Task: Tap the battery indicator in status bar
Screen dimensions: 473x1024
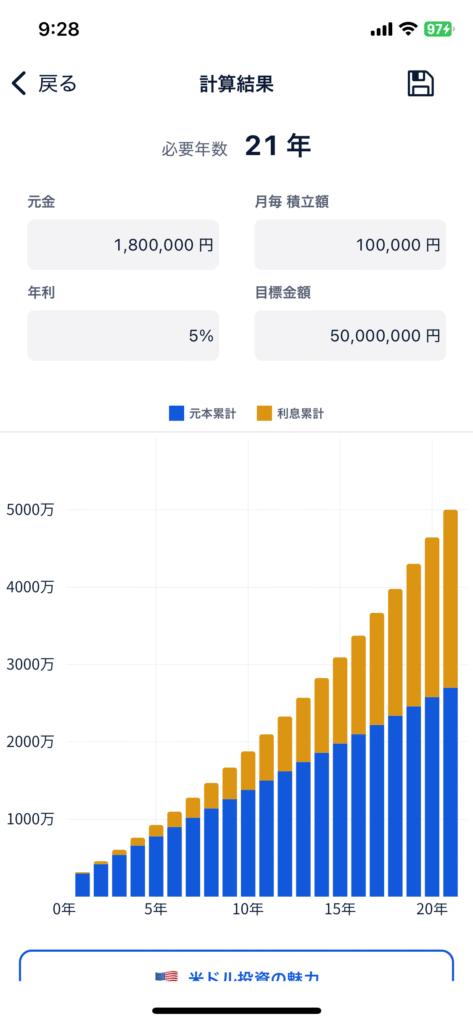Action: [x=437, y=29]
